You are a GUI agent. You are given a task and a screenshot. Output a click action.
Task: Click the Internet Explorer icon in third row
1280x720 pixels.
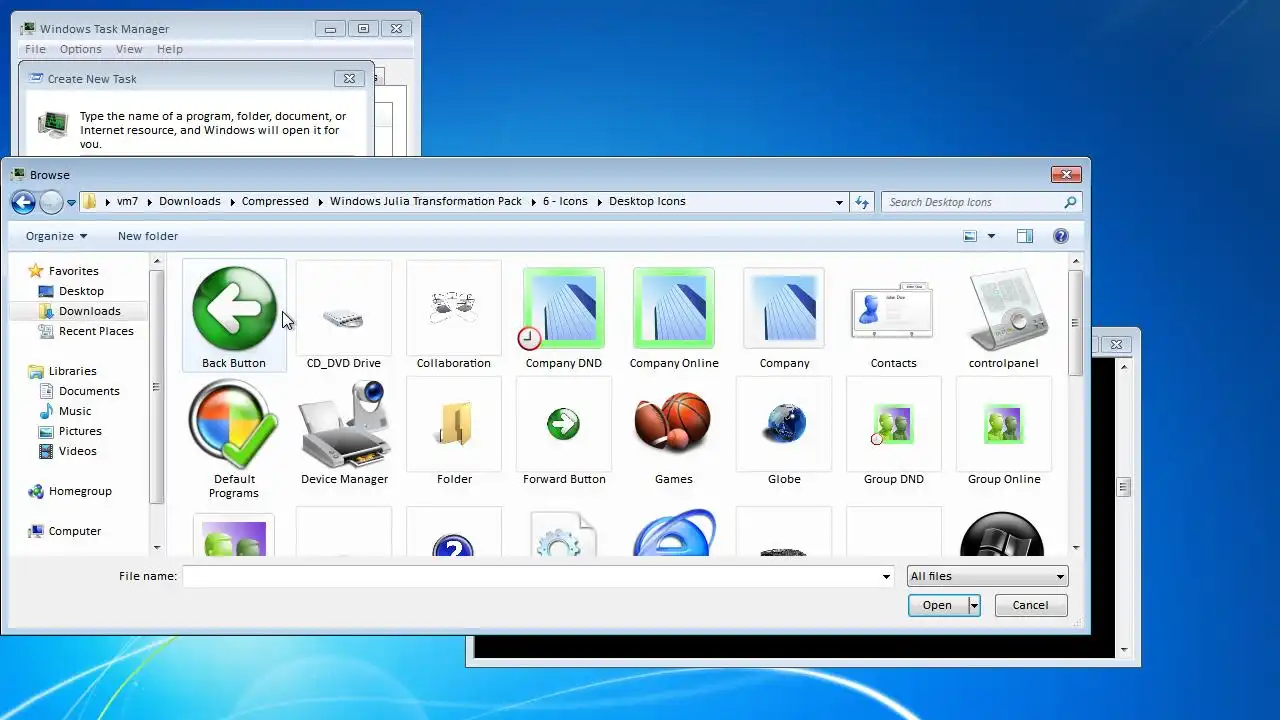(674, 533)
